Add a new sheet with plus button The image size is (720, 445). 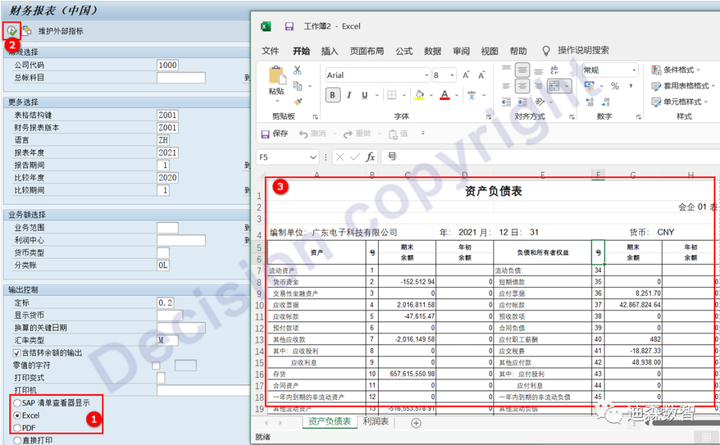pos(416,423)
